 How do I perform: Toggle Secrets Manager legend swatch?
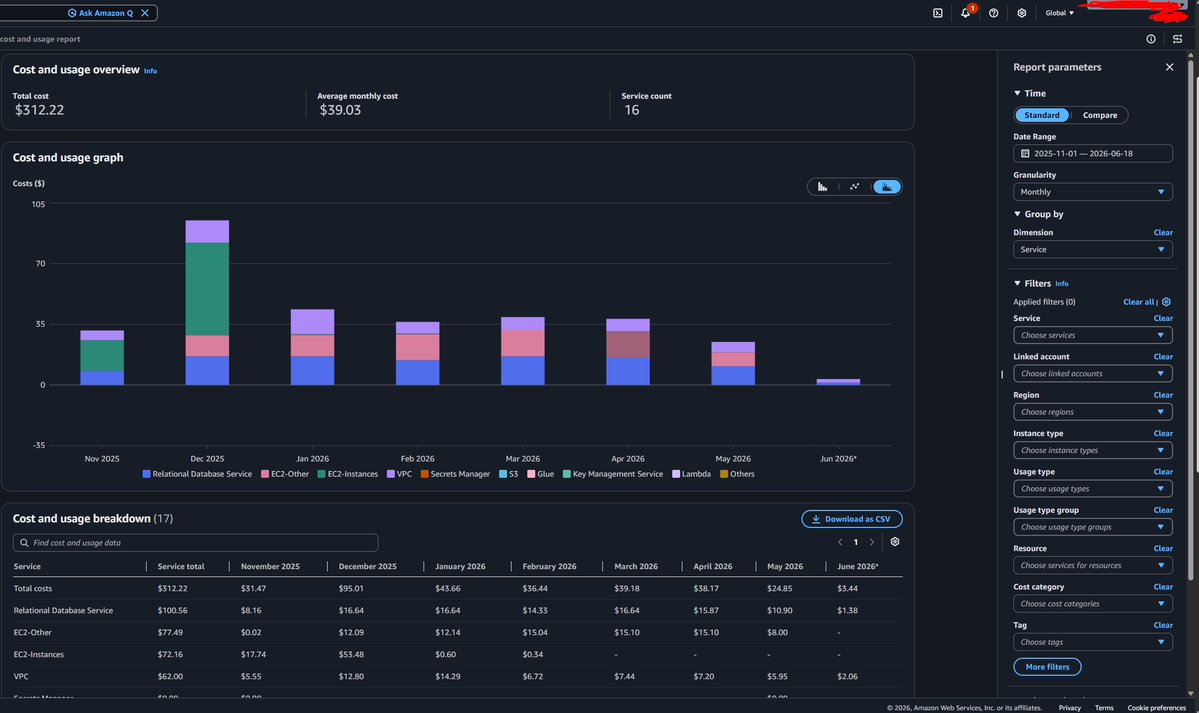pos(424,474)
